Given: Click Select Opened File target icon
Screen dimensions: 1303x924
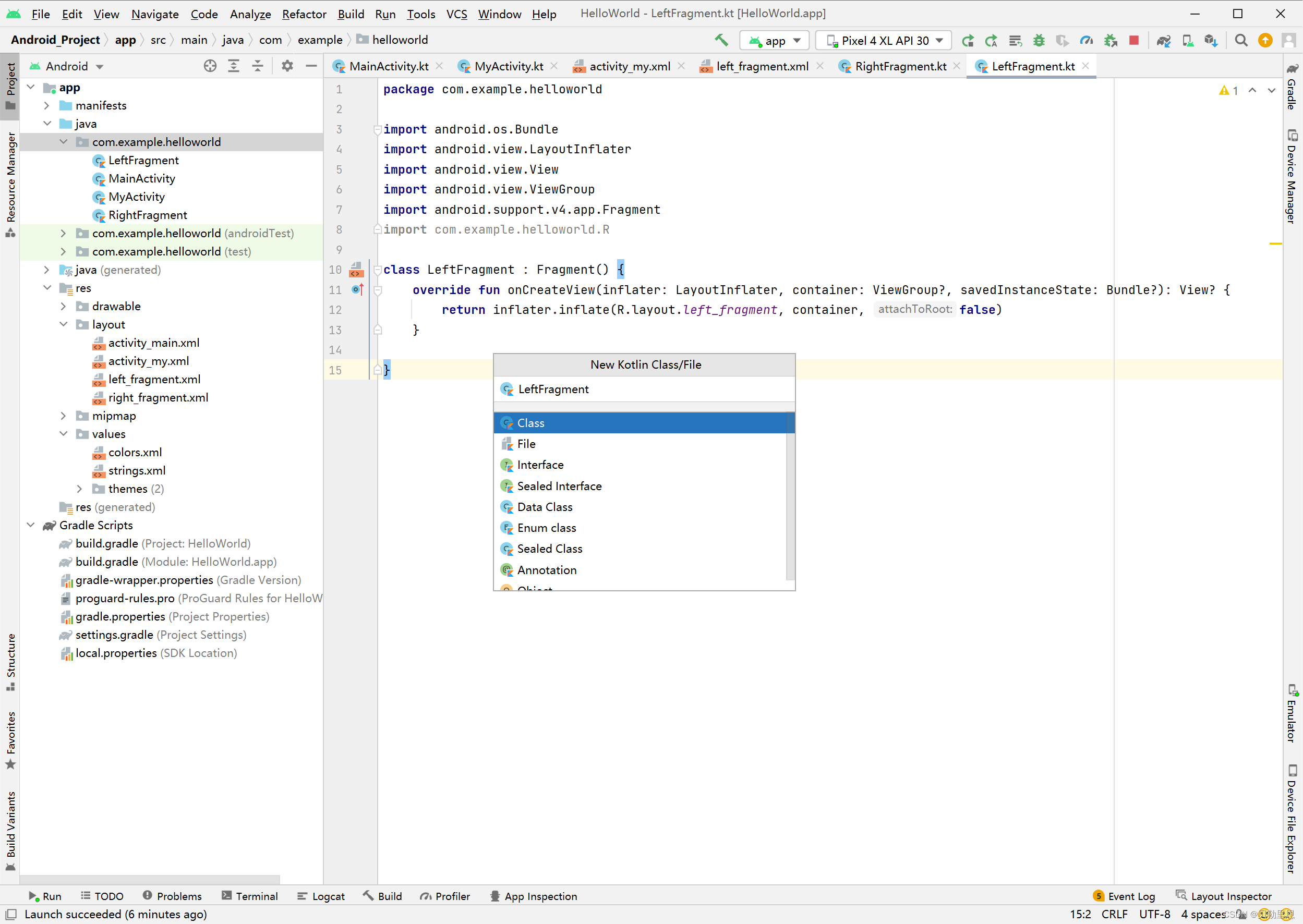Looking at the screenshot, I should point(210,66).
